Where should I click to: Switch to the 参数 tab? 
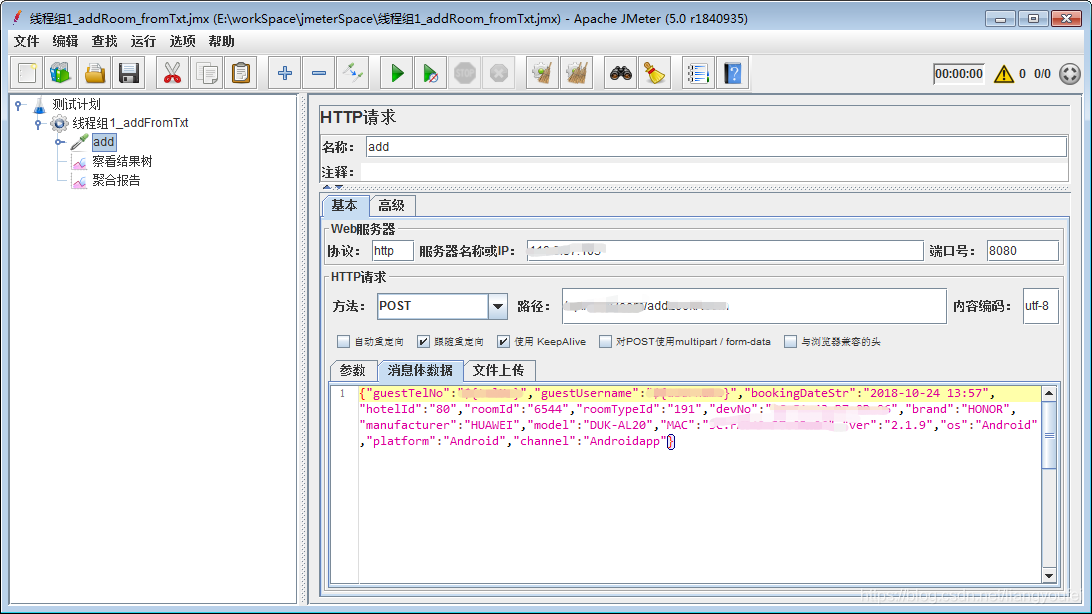352,370
